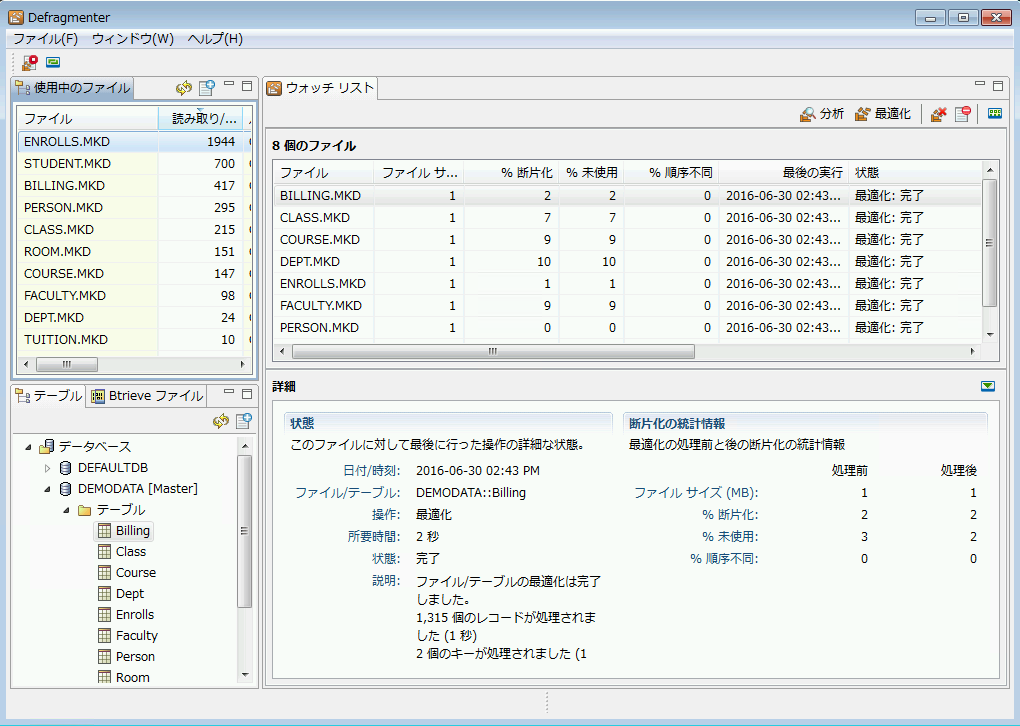Click the stop-analysis icon in main toolbar
The width and height of the screenshot is (1020, 726).
(x=29, y=62)
